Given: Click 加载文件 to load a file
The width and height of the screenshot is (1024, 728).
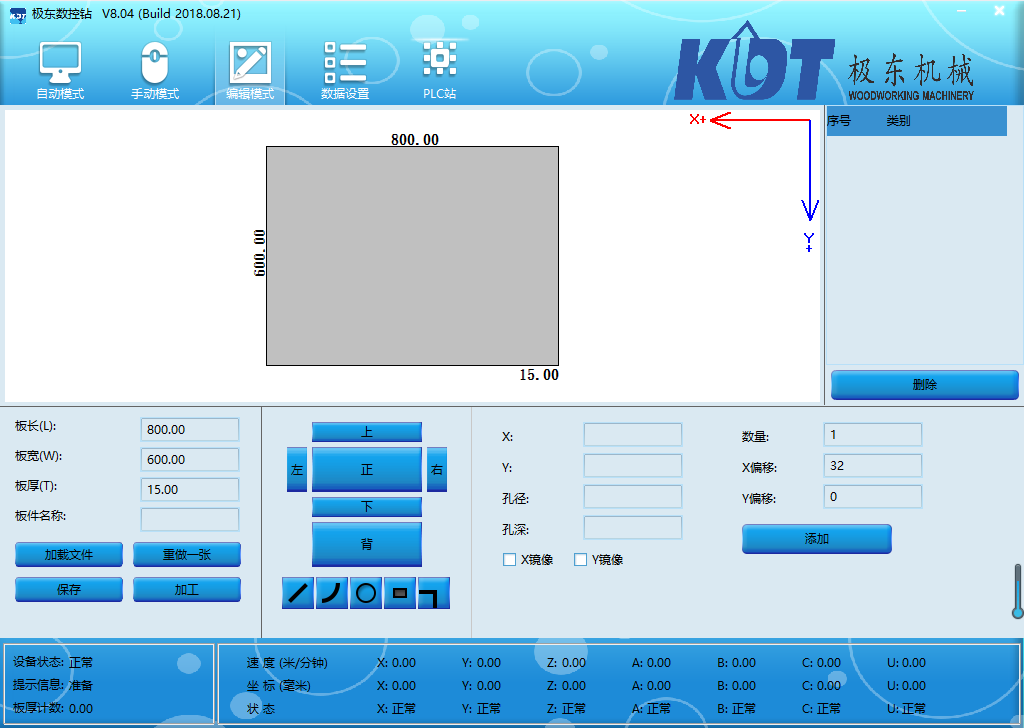Looking at the screenshot, I should click(x=69, y=555).
